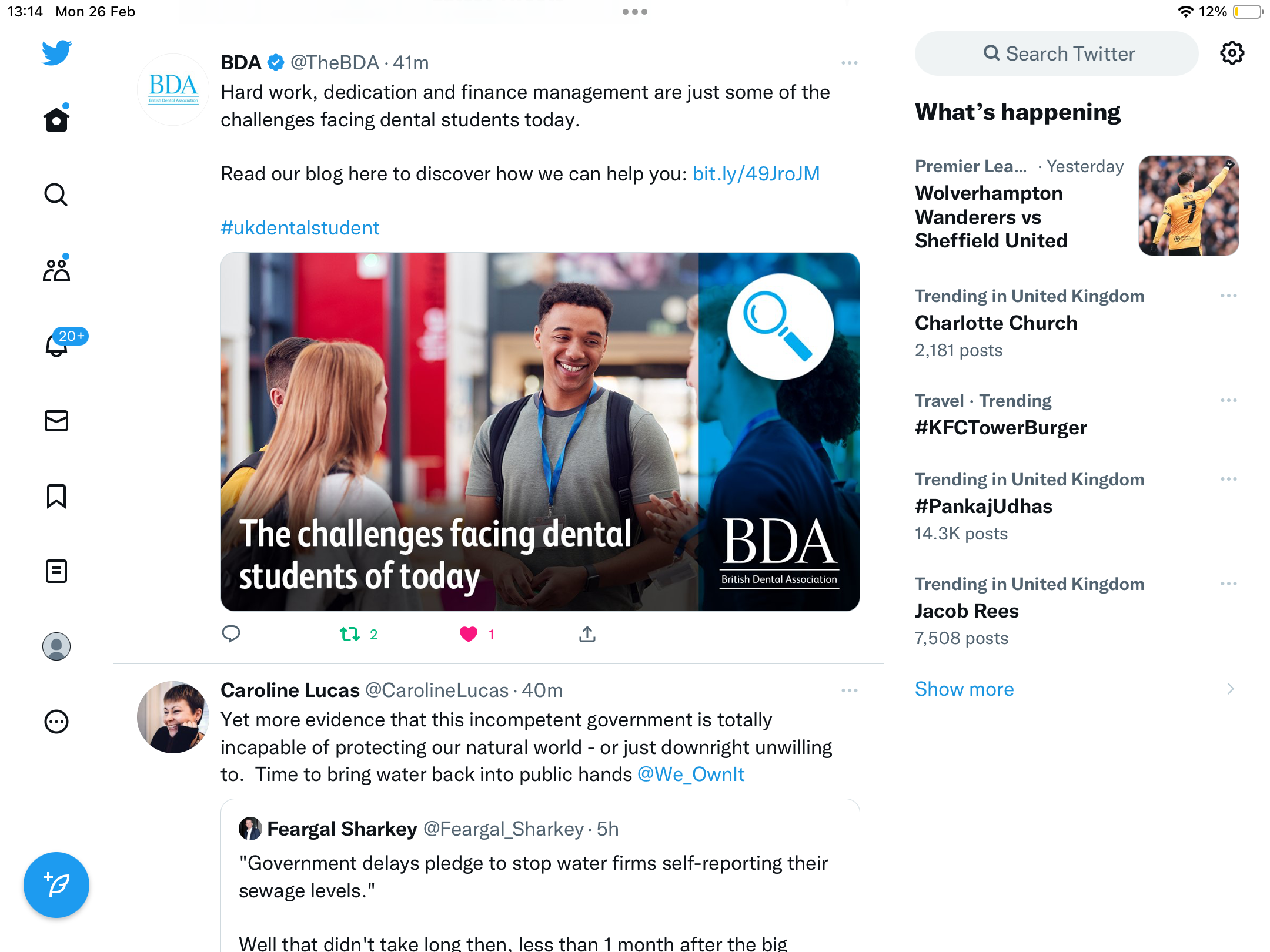Image resolution: width=1270 pixels, height=952 pixels.
Task: Open the bit.ly/49JroJM link
Action: [x=756, y=174]
